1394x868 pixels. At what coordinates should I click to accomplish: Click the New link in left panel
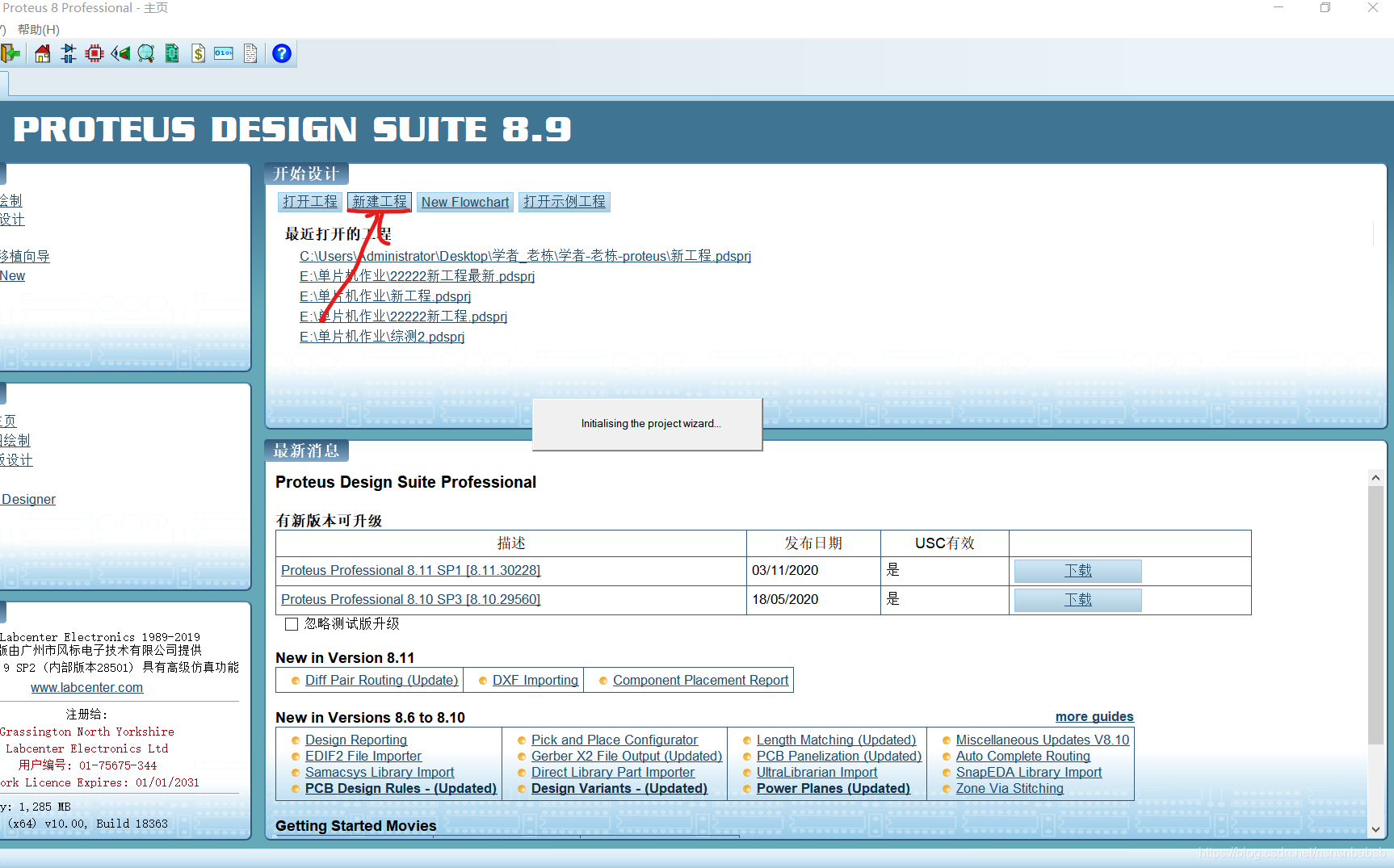tap(12, 275)
